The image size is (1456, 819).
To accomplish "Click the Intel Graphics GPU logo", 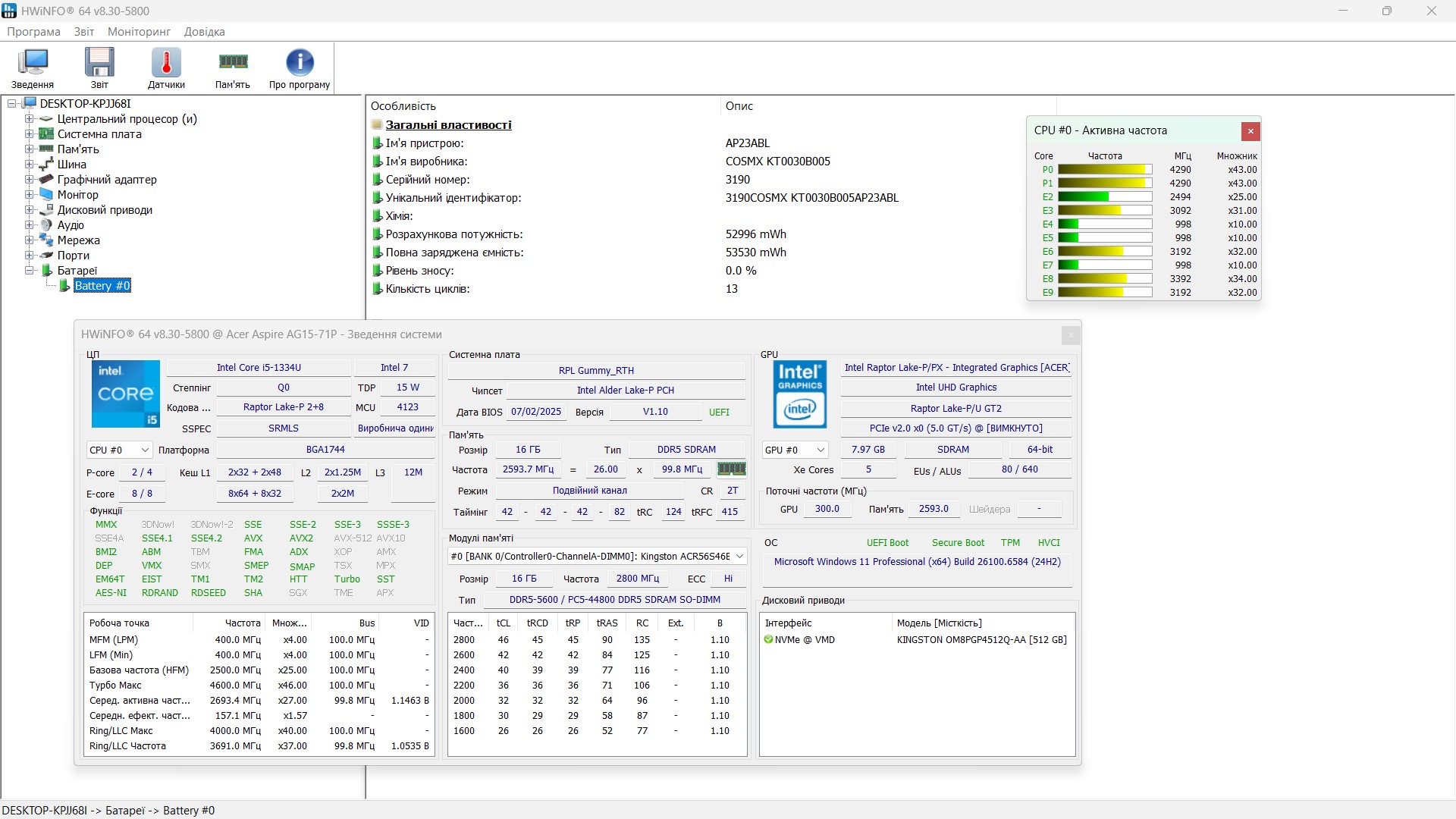I will pyautogui.click(x=800, y=394).
